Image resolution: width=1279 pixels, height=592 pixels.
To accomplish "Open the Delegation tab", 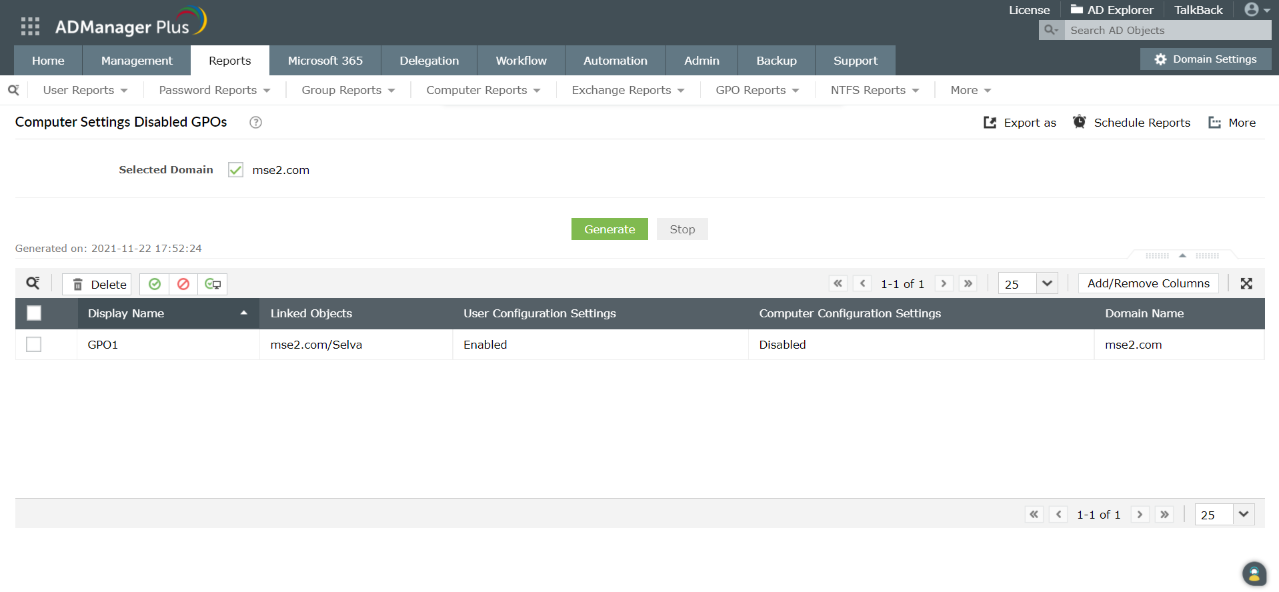I will [429, 60].
